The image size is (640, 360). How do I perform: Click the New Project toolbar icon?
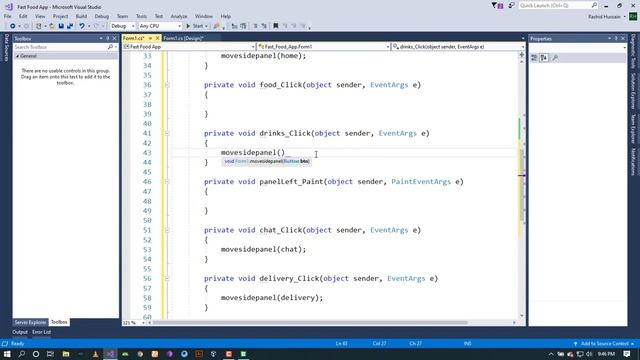pyautogui.click(x=38, y=26)
